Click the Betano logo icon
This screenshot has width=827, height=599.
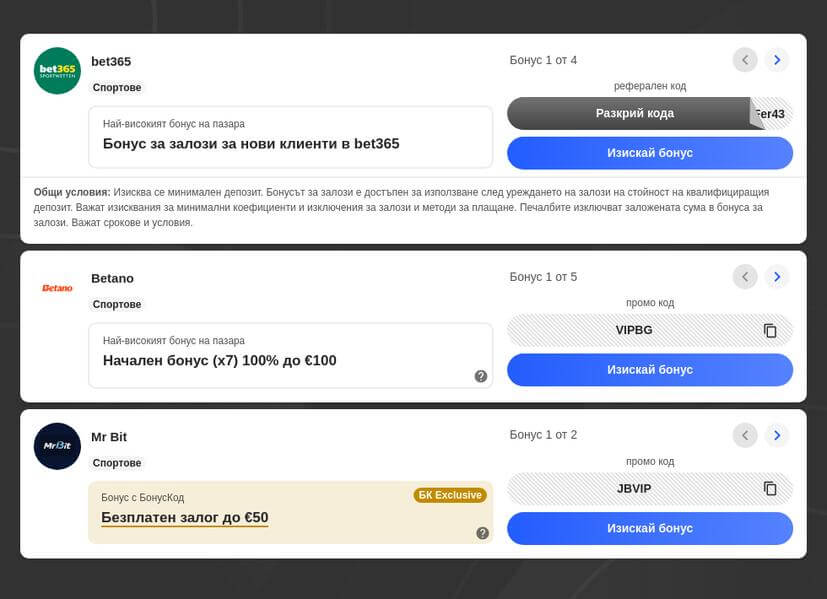[57, 288]
